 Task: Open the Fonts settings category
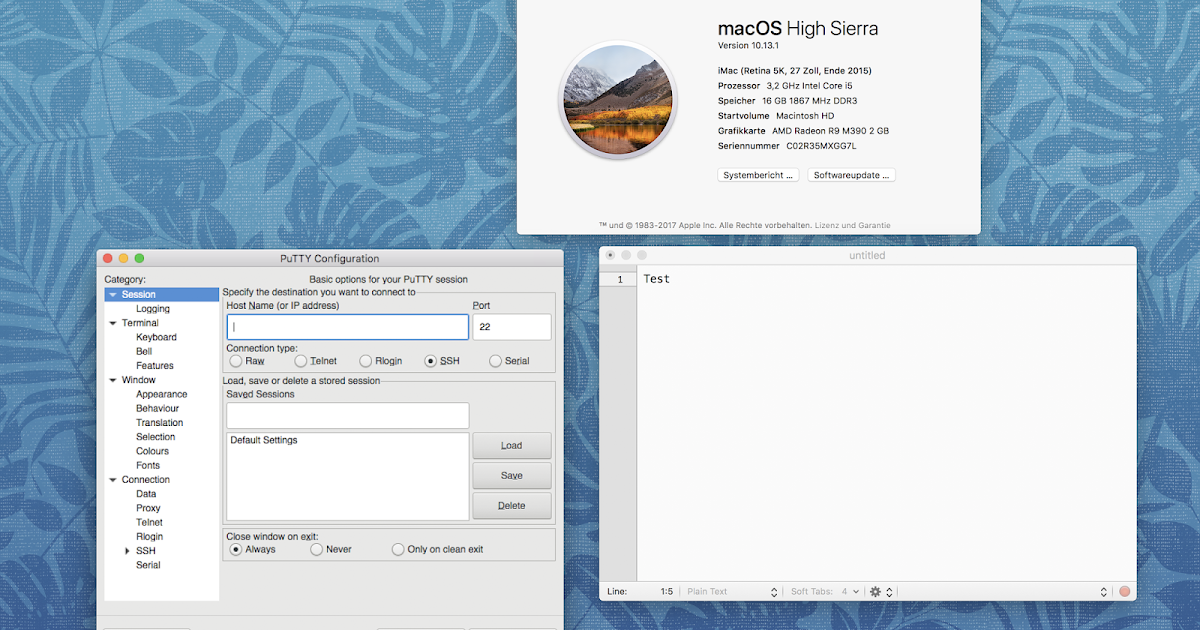click(x=148, y=466)
